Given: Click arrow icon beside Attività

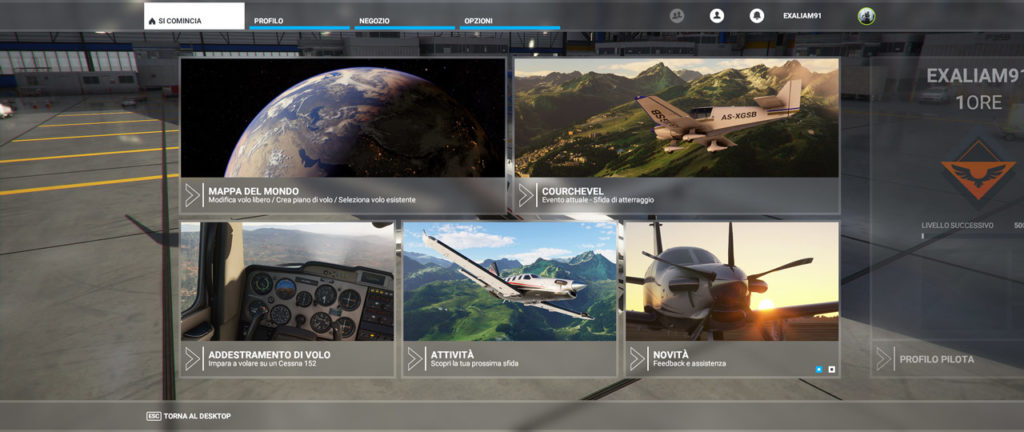Looking at the screenshot, I should pos(415,359).
